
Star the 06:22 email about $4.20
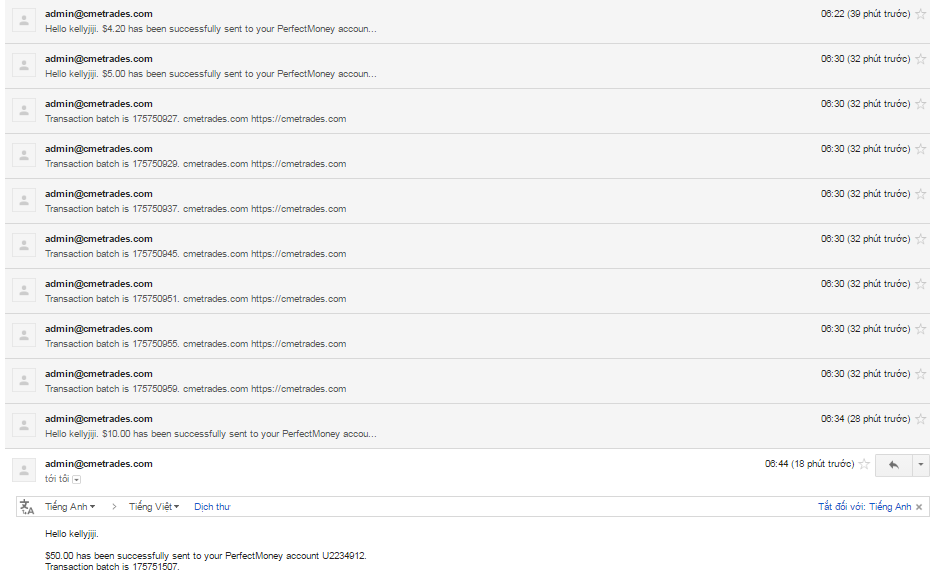921,14
